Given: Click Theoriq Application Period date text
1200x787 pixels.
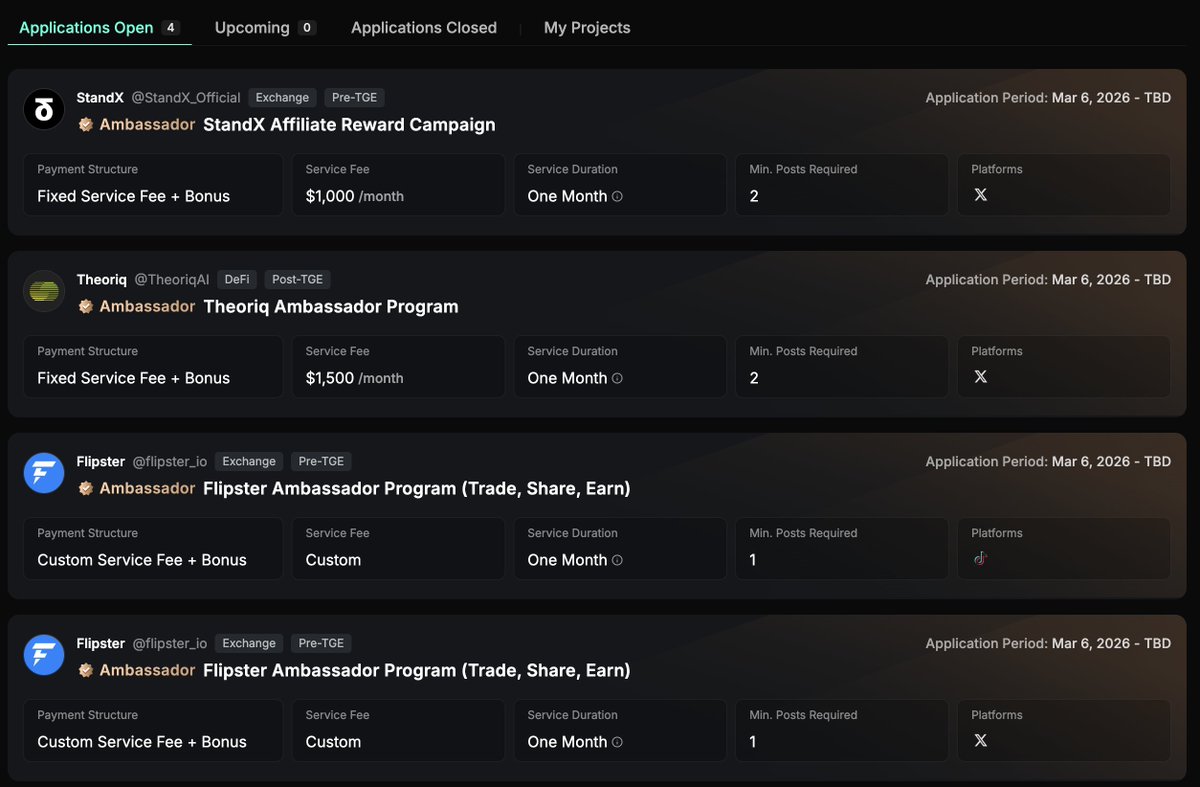Looking at the screenshot, I should 1111,280.
